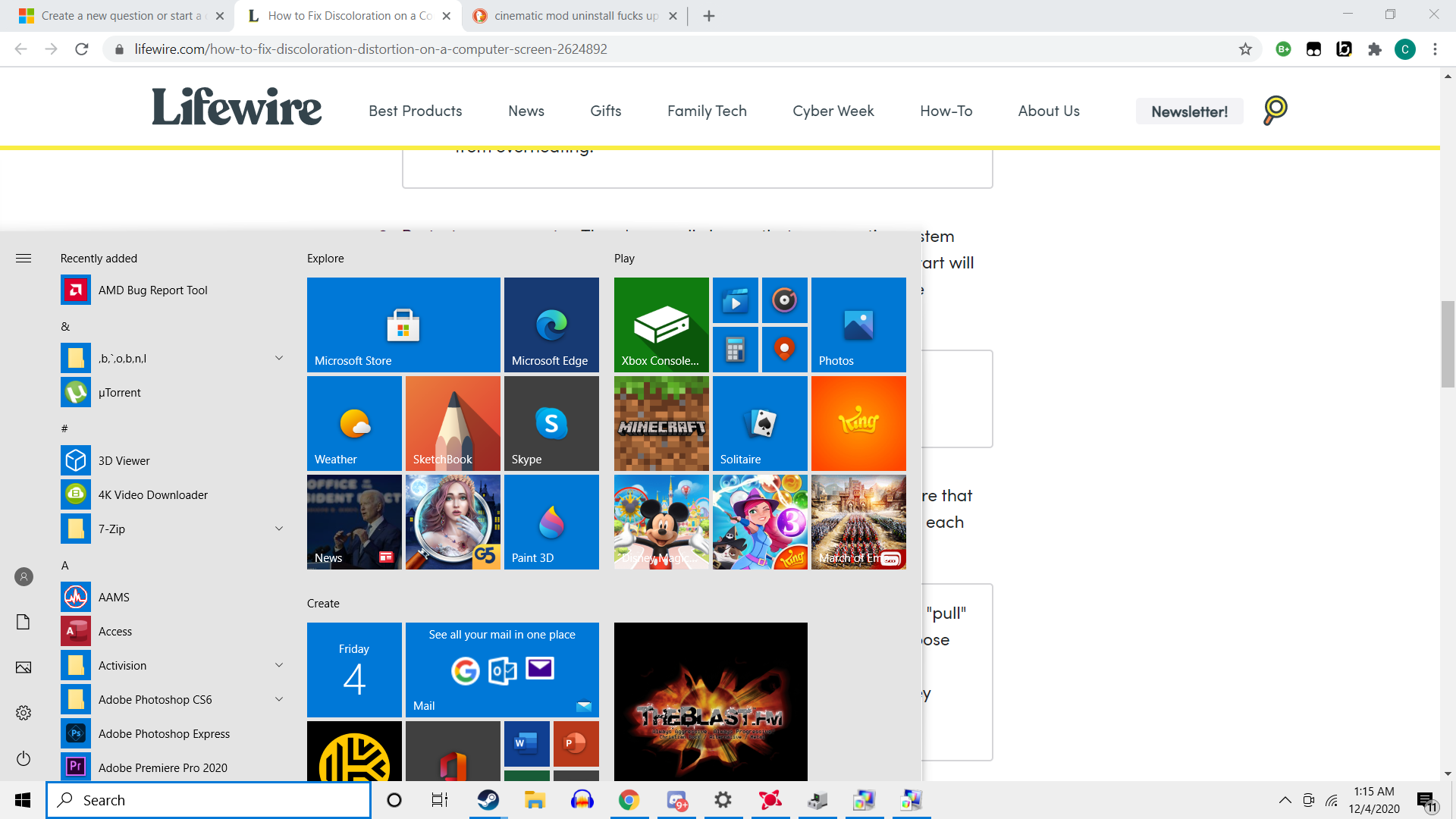This screenshot has width=1456, height=819.
Task: Open News menu on Lifewire
Action: pyautogui.click(x=526, y=111)
